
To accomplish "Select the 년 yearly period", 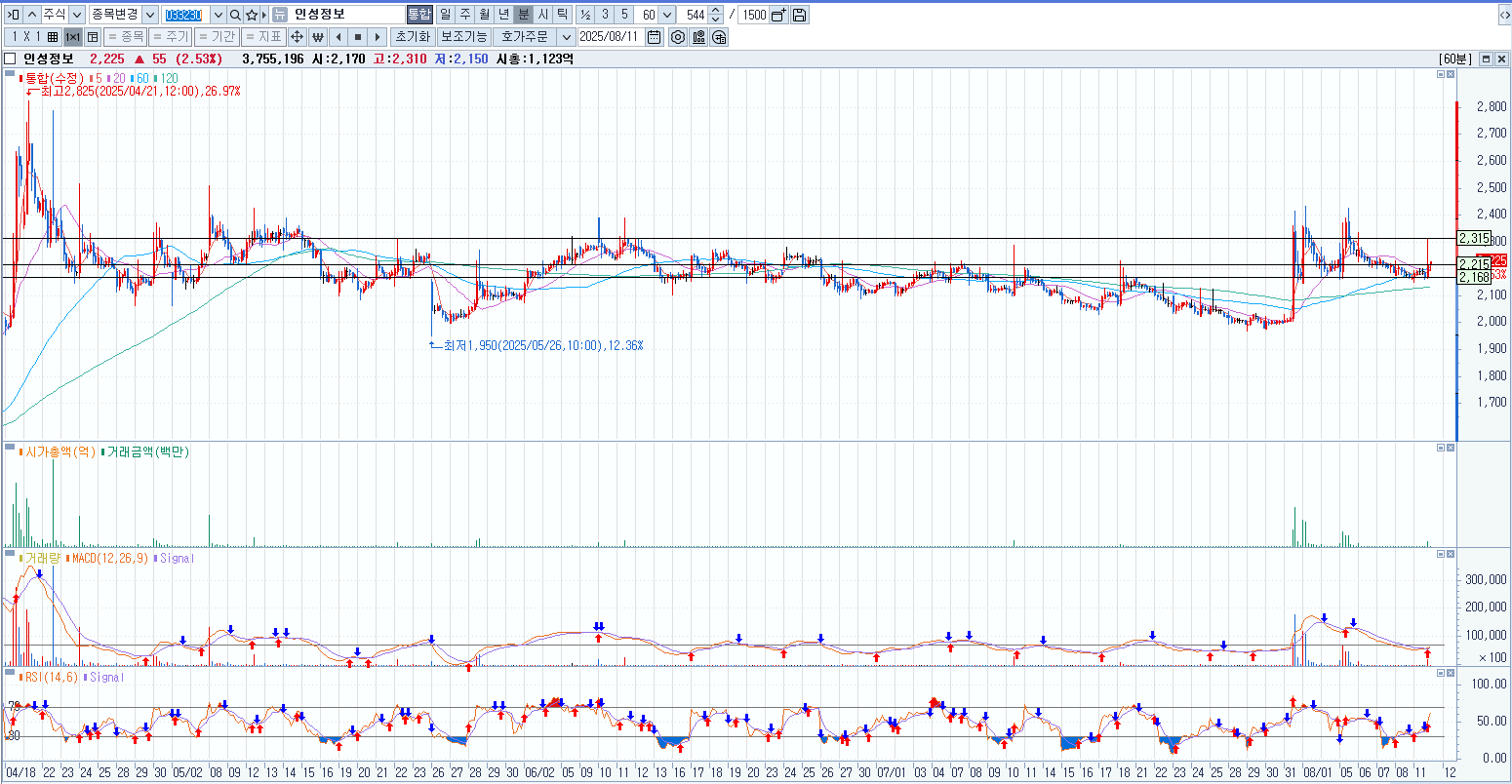I will click(503, 15).
